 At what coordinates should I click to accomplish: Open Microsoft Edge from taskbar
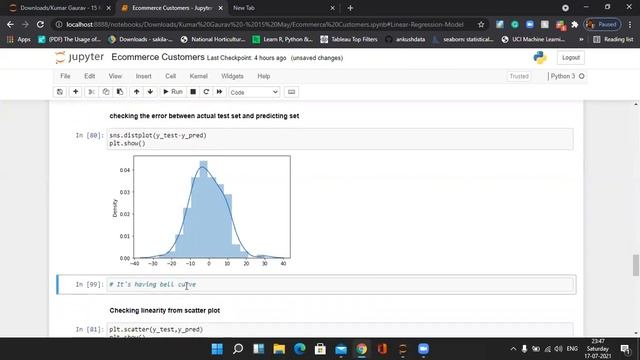pyautogui.click(x=300, y=349)
